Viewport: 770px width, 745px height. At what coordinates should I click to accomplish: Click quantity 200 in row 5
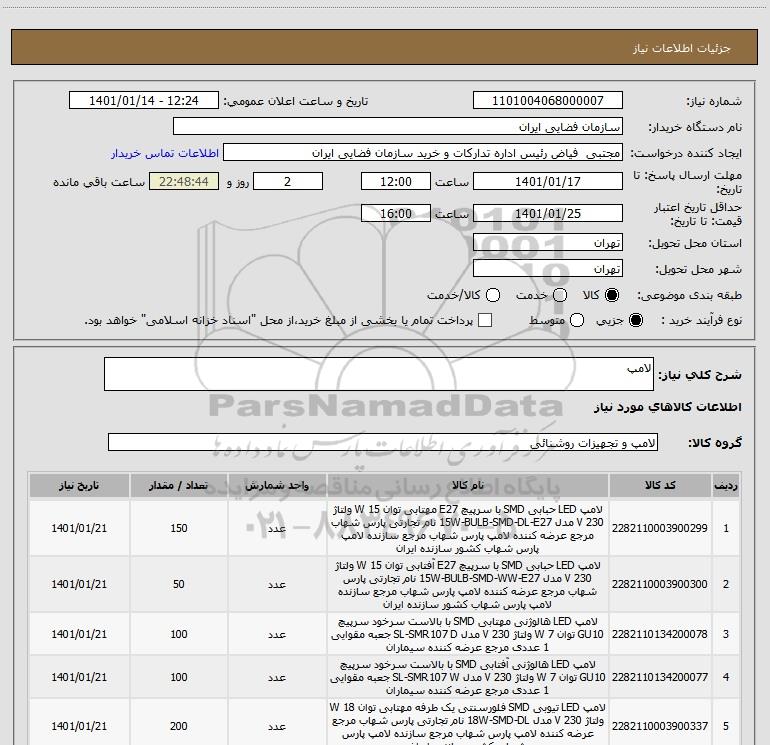pos(179,726)
